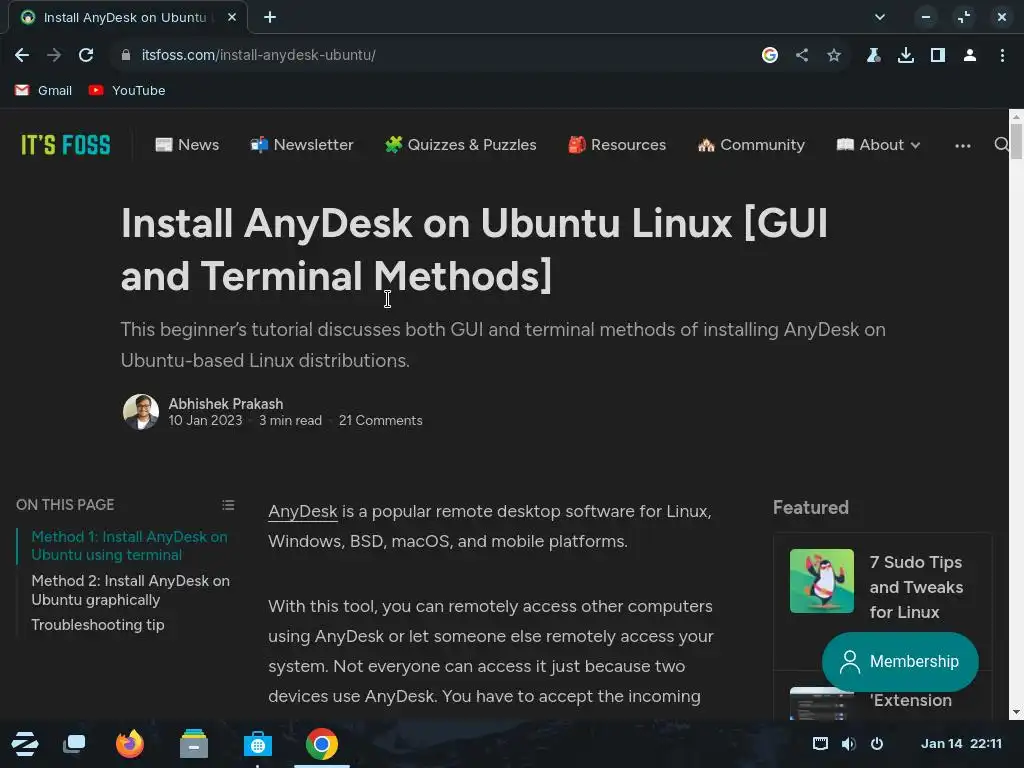The image size is (1024, 768).
Task: Launch Firefox from taskbar
Action: pyautogui.click(x=130, y=744)
